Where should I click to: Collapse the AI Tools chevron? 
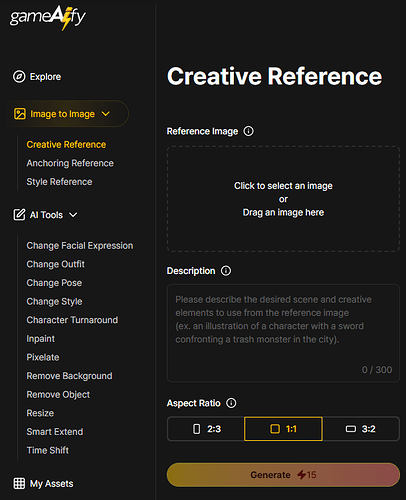(x=73, y=215)
